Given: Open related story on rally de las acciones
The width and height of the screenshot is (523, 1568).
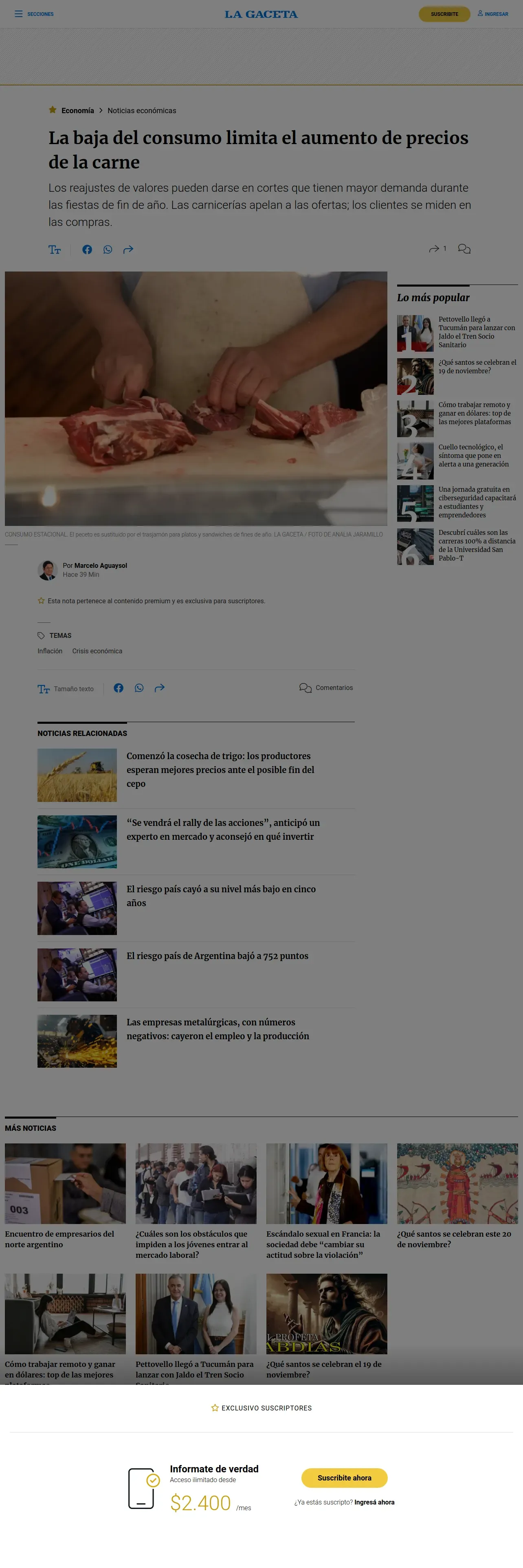Looking at the screenshot, I should coord(223,830).
